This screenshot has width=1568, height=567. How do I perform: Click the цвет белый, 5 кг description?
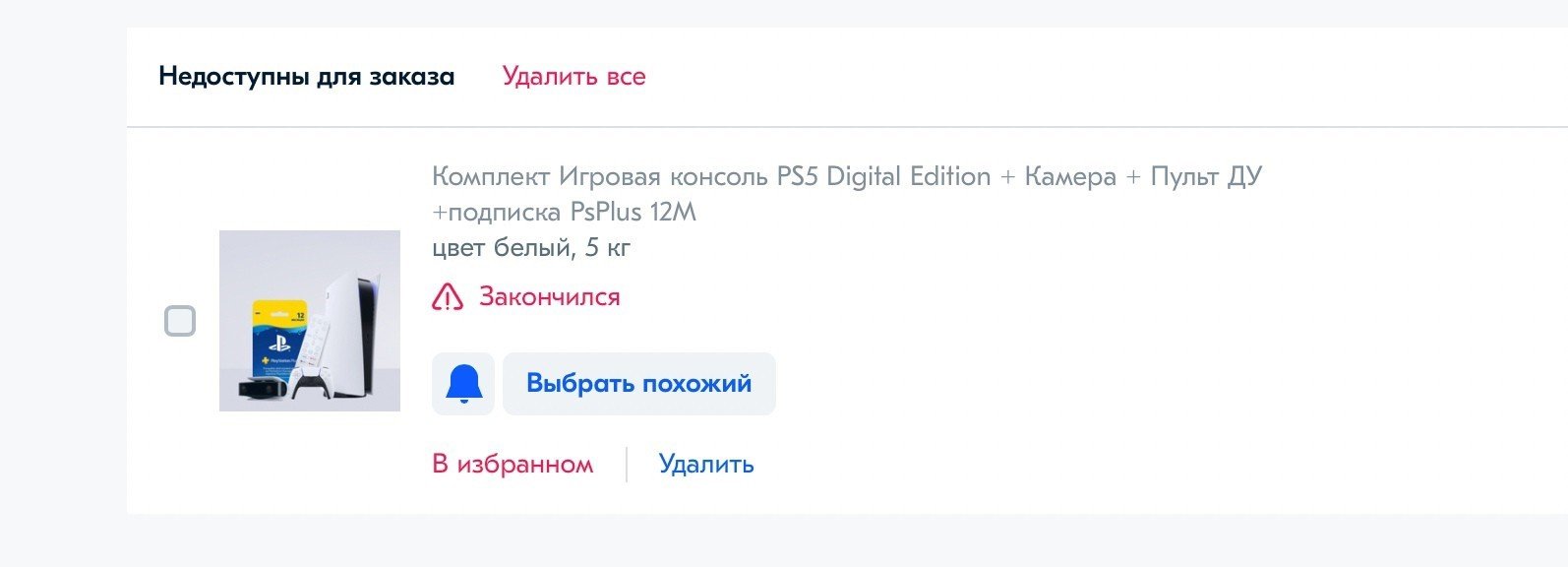coord(531,247)
